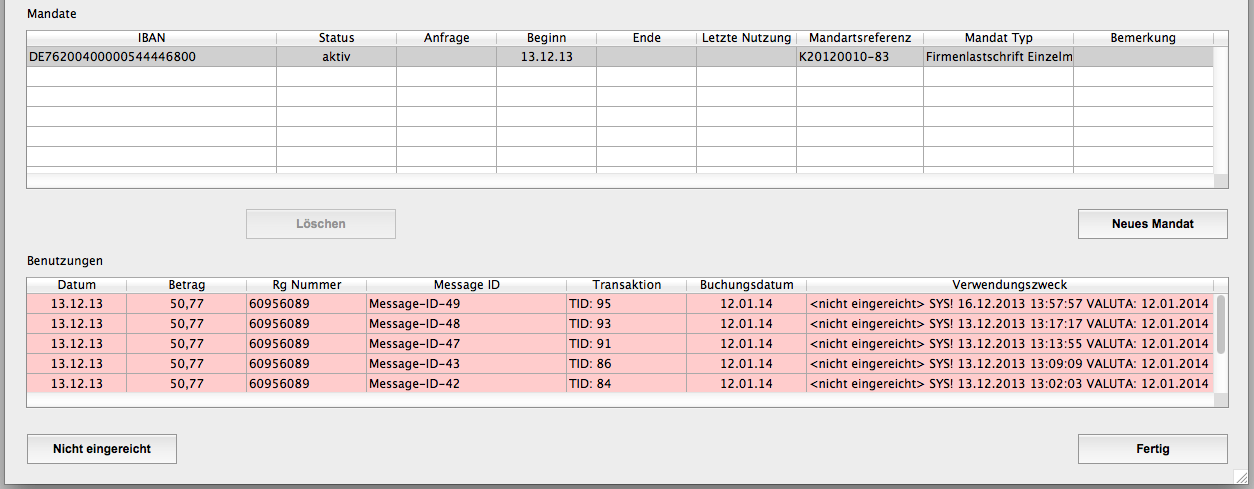1254x489 pixels.
Task: Click the Firmenlastschrift Einzelm mandate type cell
Action: coord(998,57)
